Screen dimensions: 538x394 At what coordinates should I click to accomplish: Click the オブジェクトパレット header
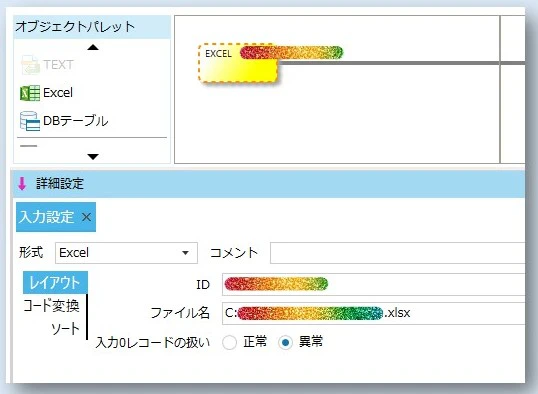pos(92,27)
